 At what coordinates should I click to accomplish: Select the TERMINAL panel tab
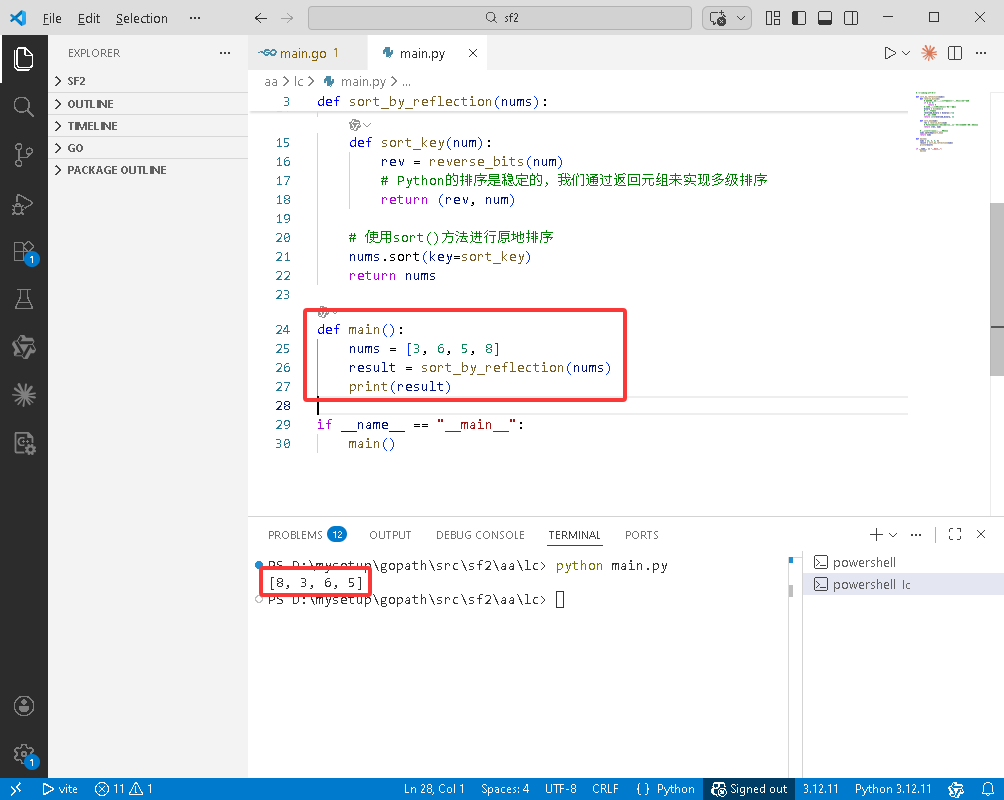point(574,535)
